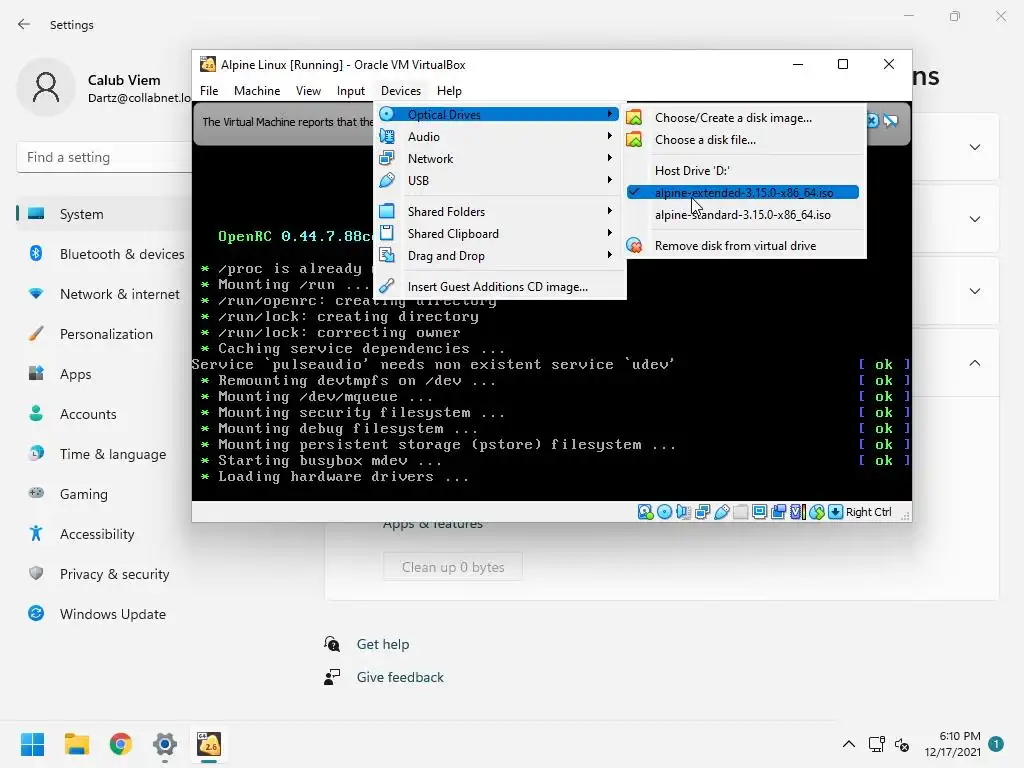Viewport: 1024px width, 768px height.
Task: Click the USB devices status bar icon
Action: (721, 512)
